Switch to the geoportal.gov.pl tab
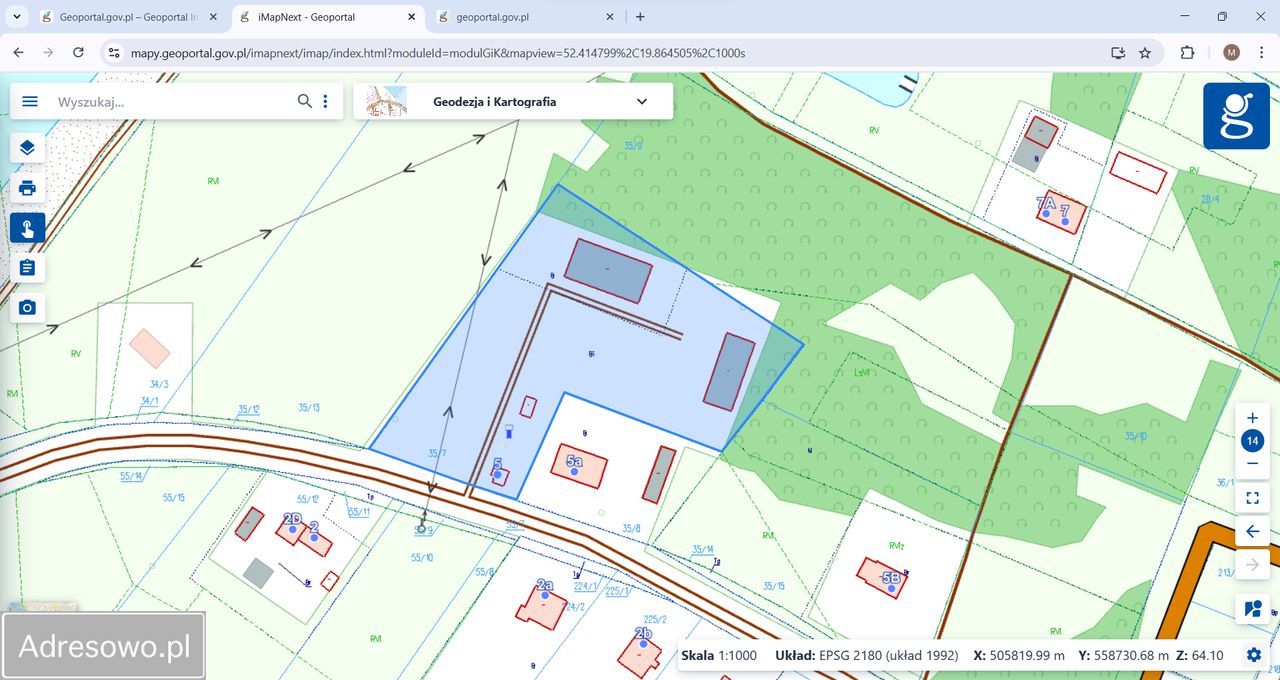Image resolution: width=1280 pixels, height=680 pixels. tap(492, 17)
